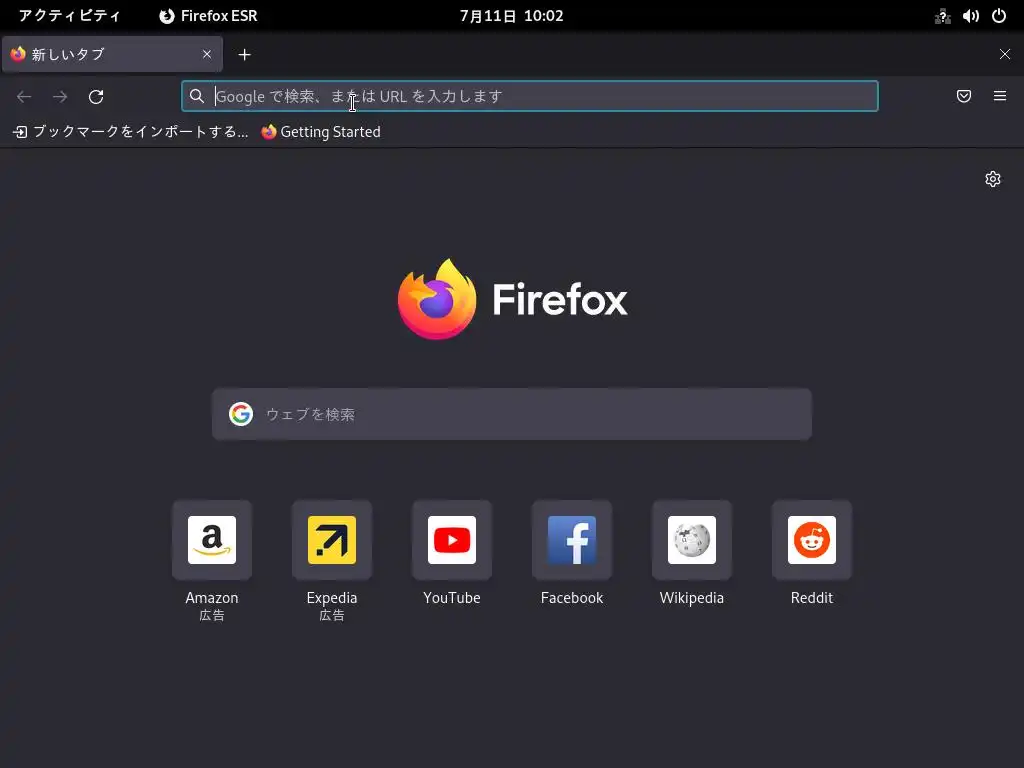The width and height of the screenshot is (1024, 768).
Task: Select the 新しいタブ tab
Action: (x=112, y=54)
